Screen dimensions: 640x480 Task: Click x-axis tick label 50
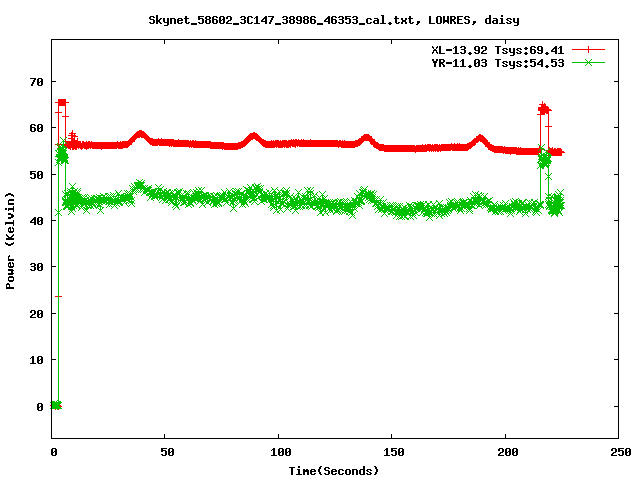click(167, 452)
